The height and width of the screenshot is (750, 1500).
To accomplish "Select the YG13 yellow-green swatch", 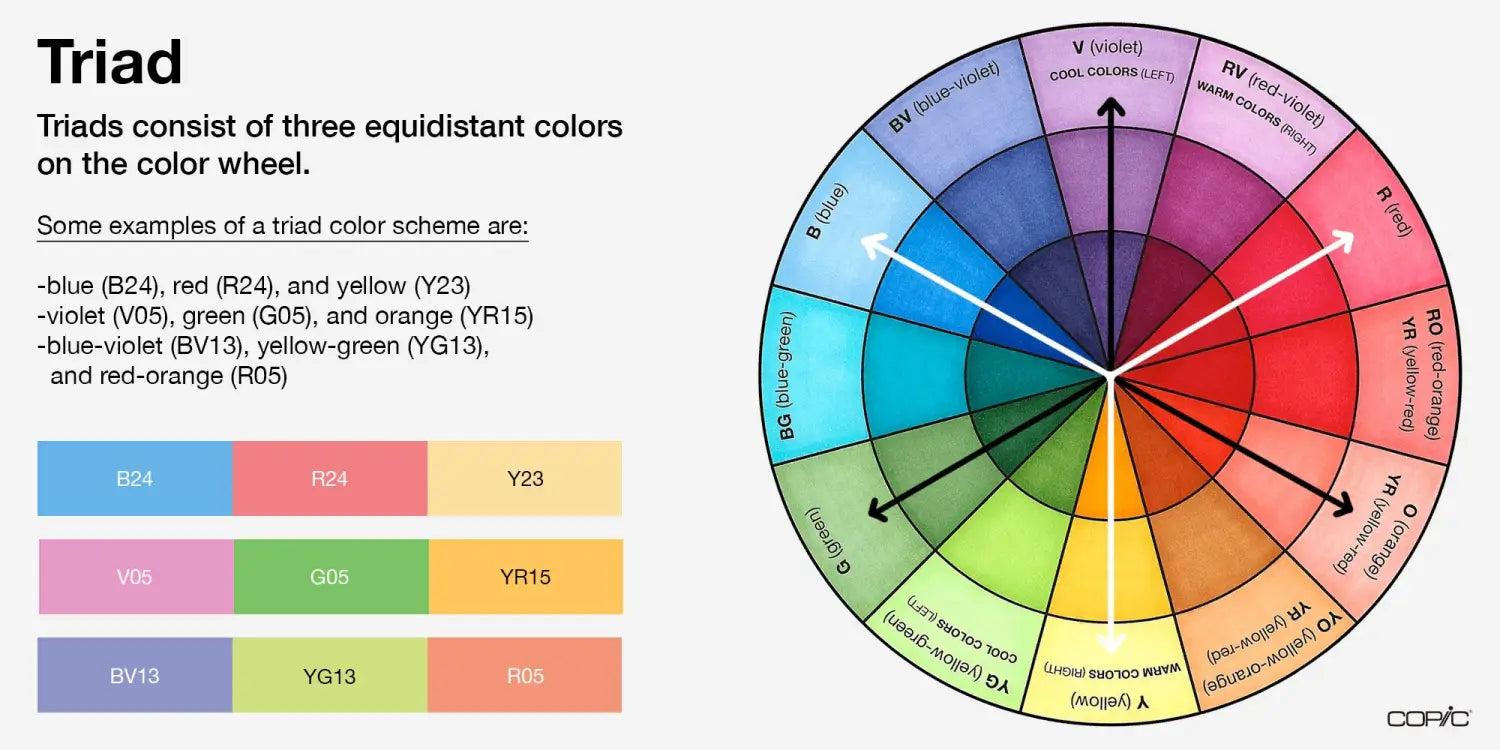I will tap(329, 675).
